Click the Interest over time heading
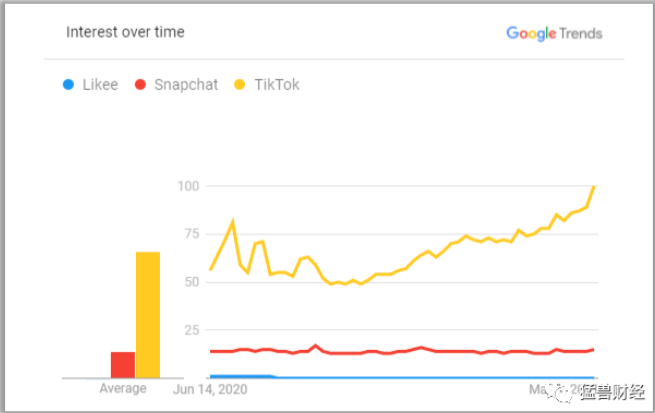Image resolution: width=655 pixels, height=413 pixels. point(125,32)
